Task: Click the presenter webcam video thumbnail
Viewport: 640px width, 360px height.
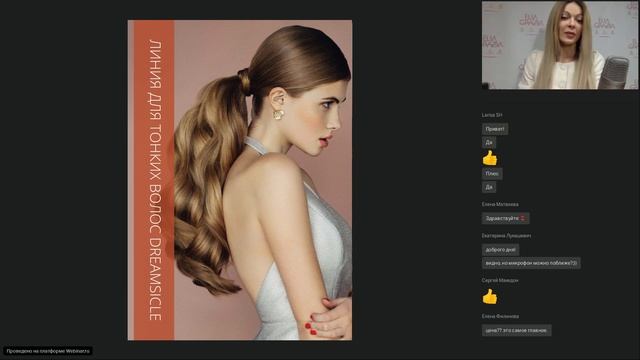Action: click(x=560, y=45)
